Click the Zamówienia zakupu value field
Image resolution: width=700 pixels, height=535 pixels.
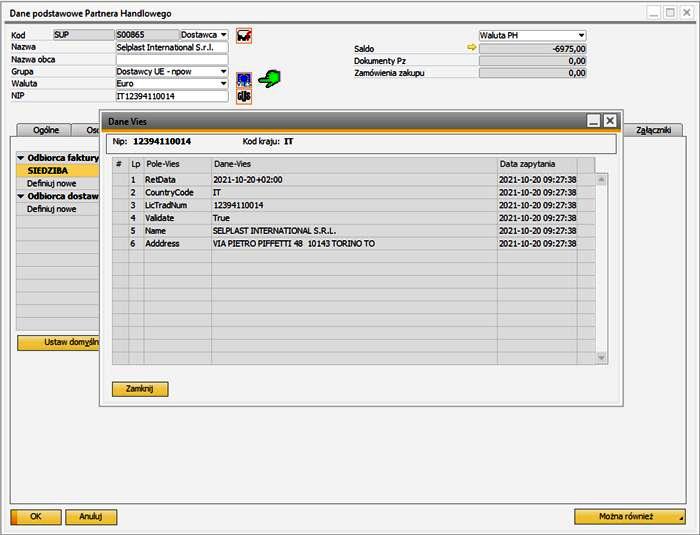[x=533, y=73]
